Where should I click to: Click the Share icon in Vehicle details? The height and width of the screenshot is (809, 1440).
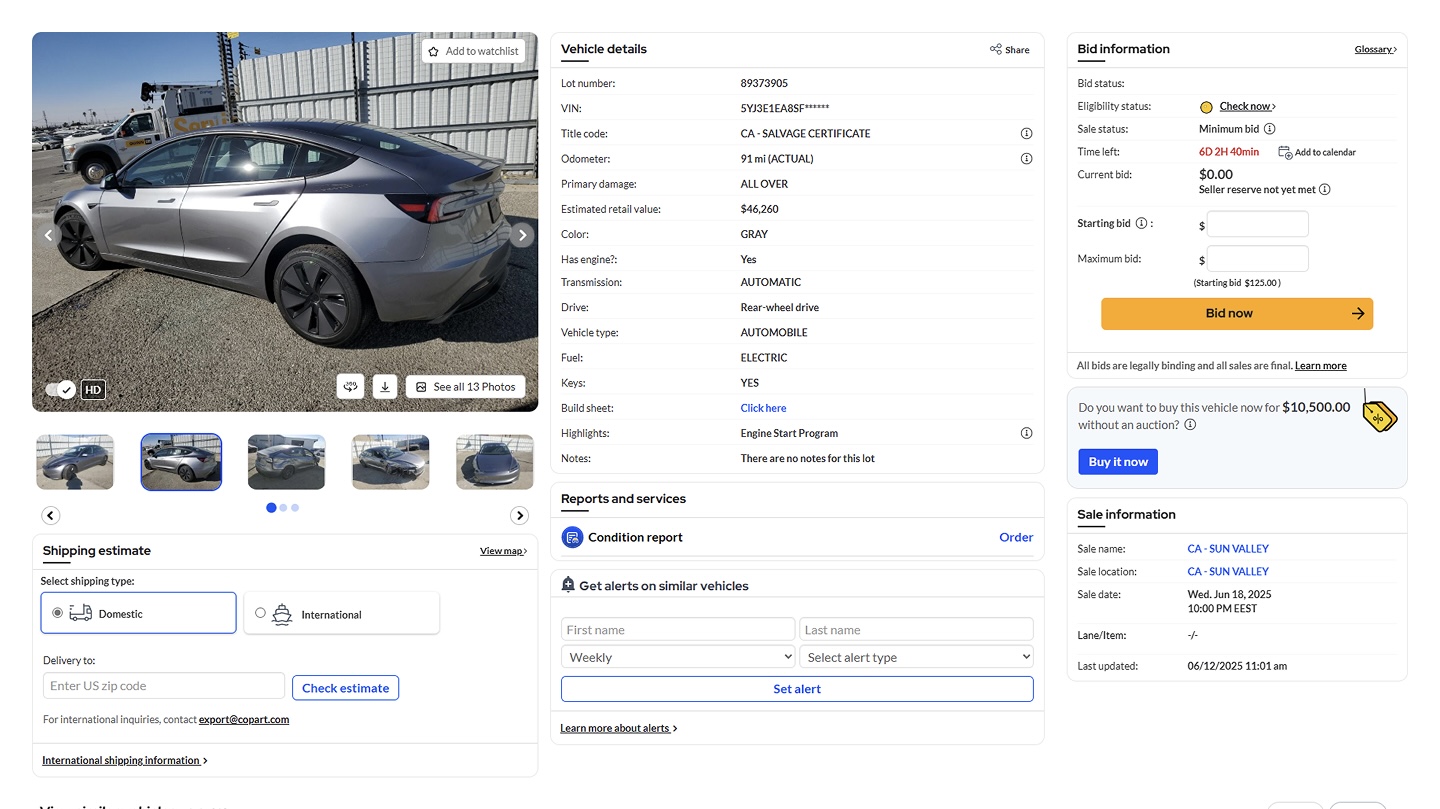point(996,49)
